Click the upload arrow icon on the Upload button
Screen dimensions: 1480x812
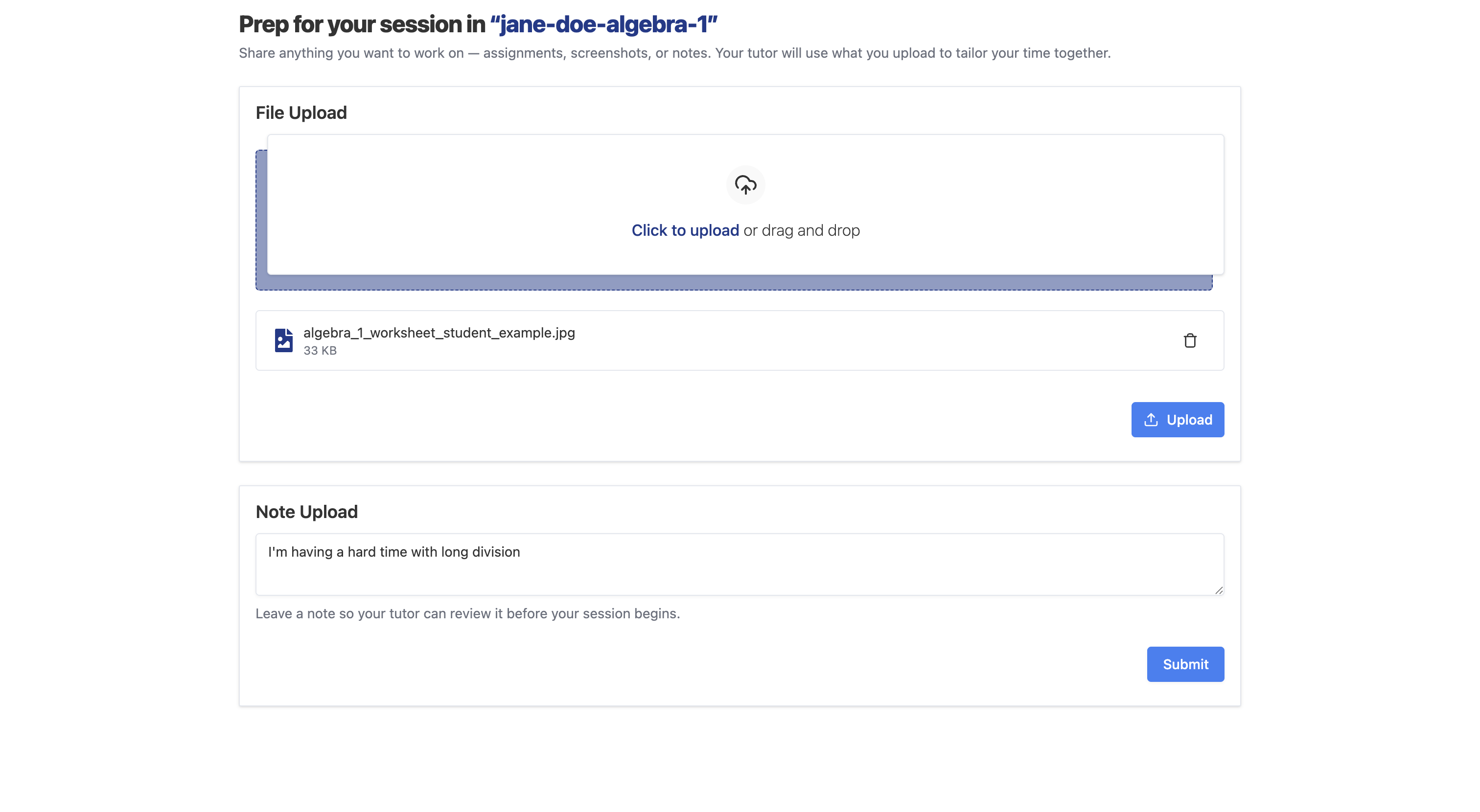pos(1152,419)
